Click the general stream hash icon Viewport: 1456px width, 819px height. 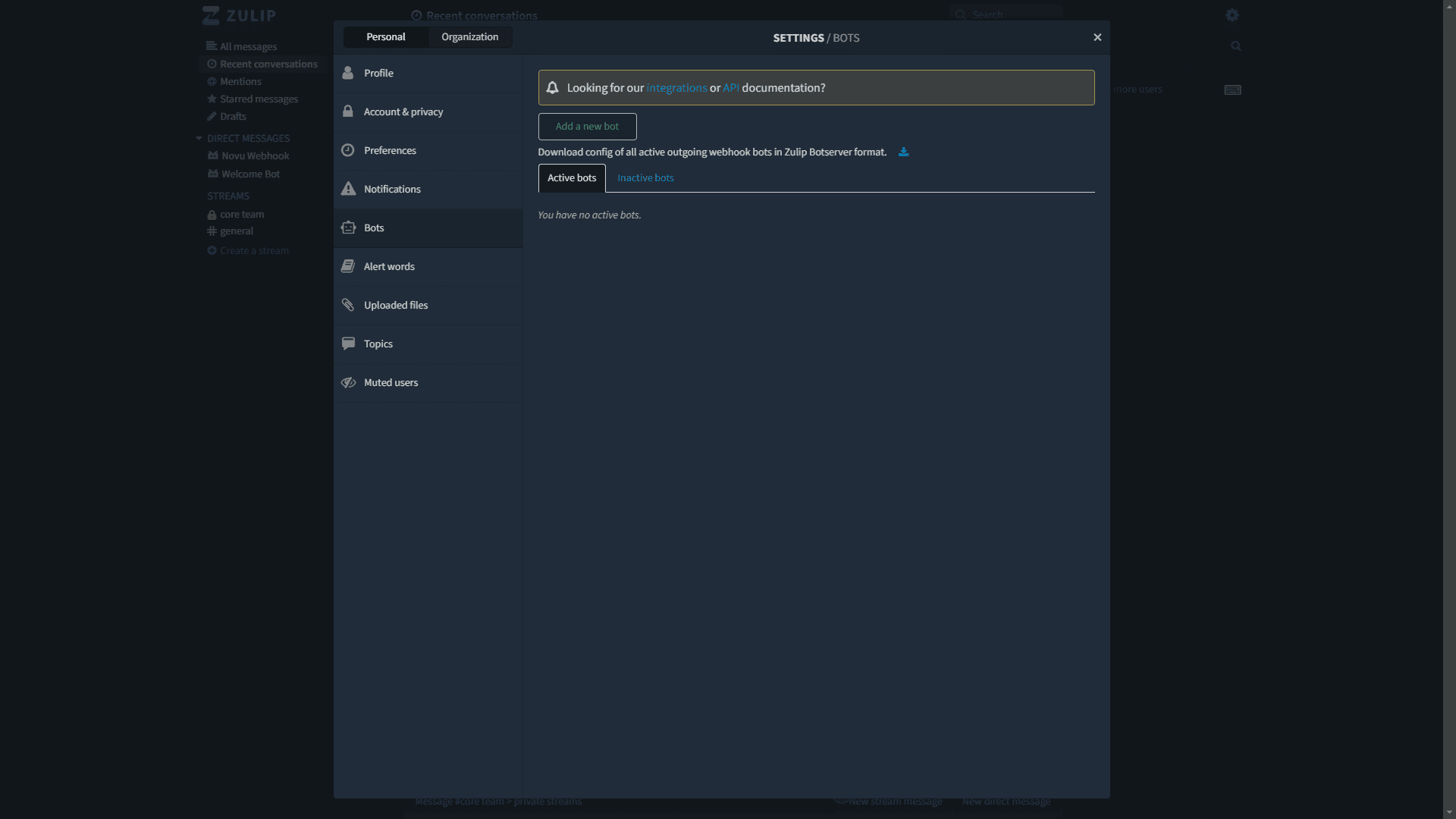212,231
